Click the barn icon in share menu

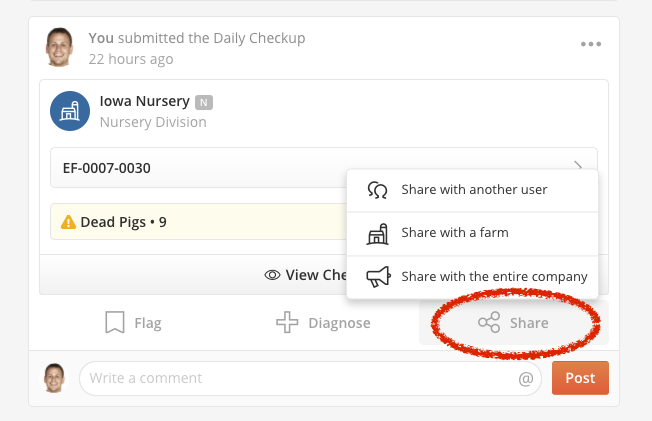pos(378,234)
